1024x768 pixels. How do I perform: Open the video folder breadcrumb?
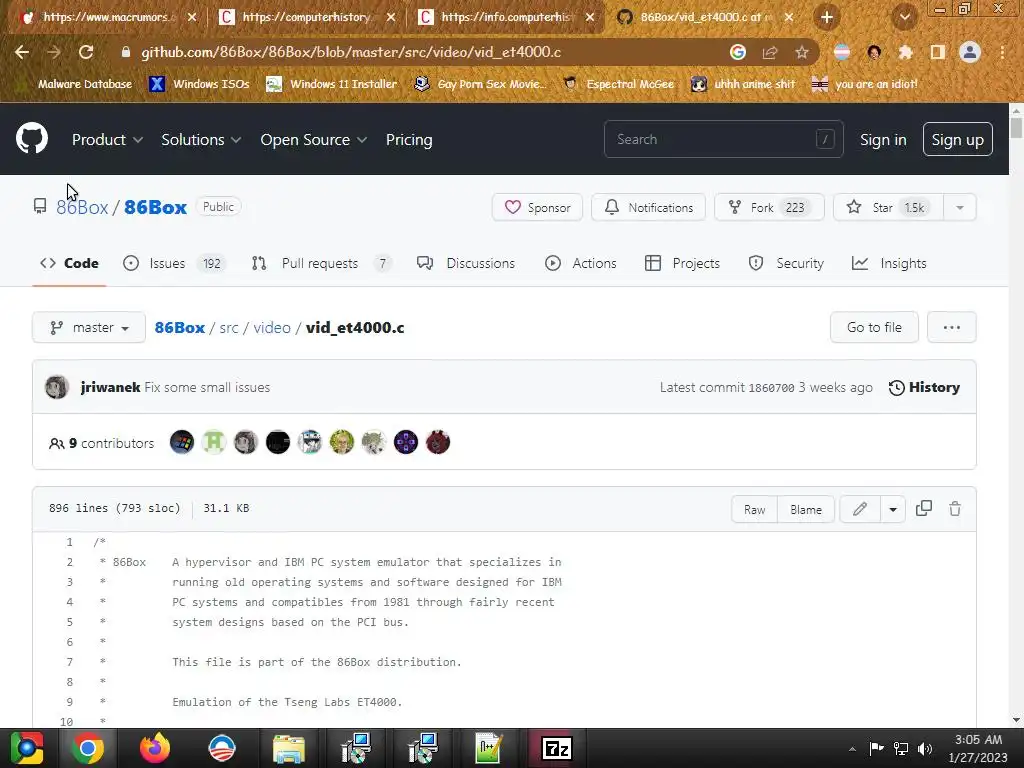click(272, 327)
